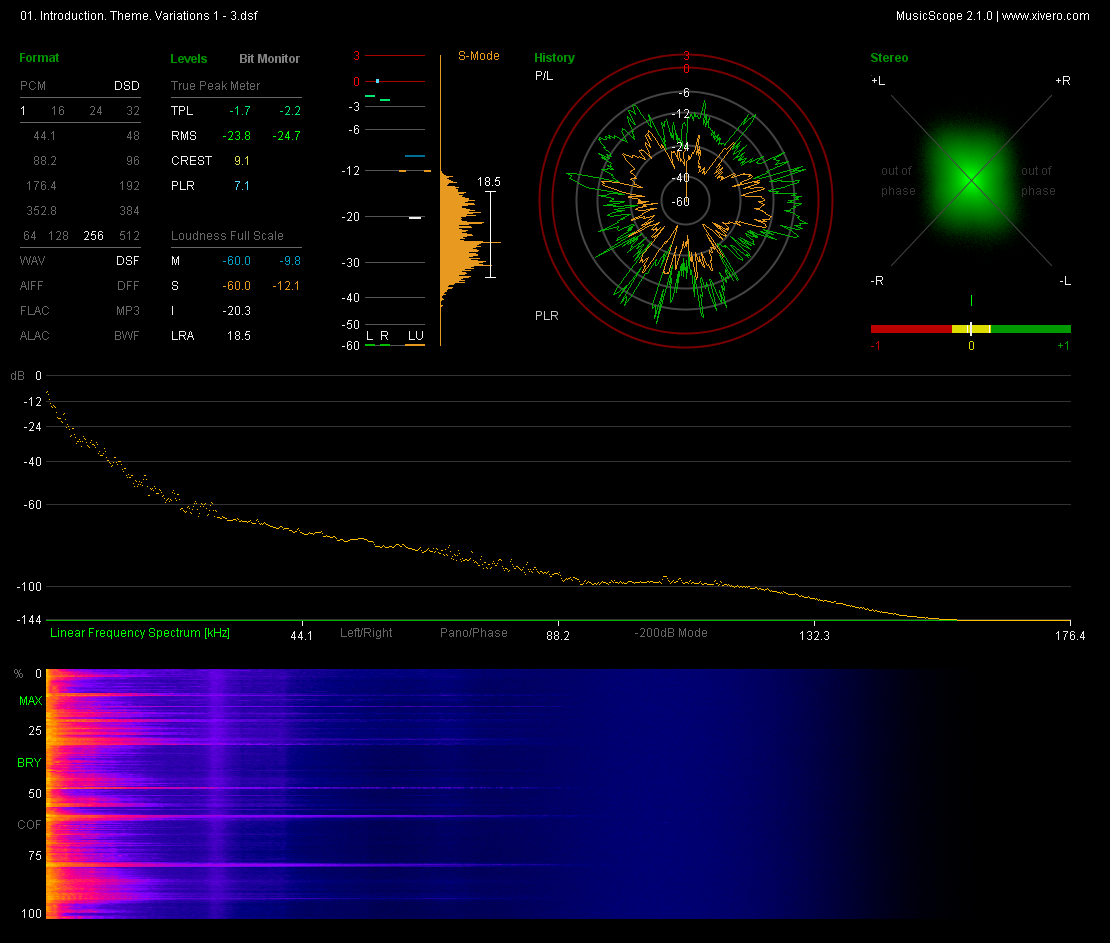Select BRY spectrogram color mode
The image size is (1110, 945).
30,763
